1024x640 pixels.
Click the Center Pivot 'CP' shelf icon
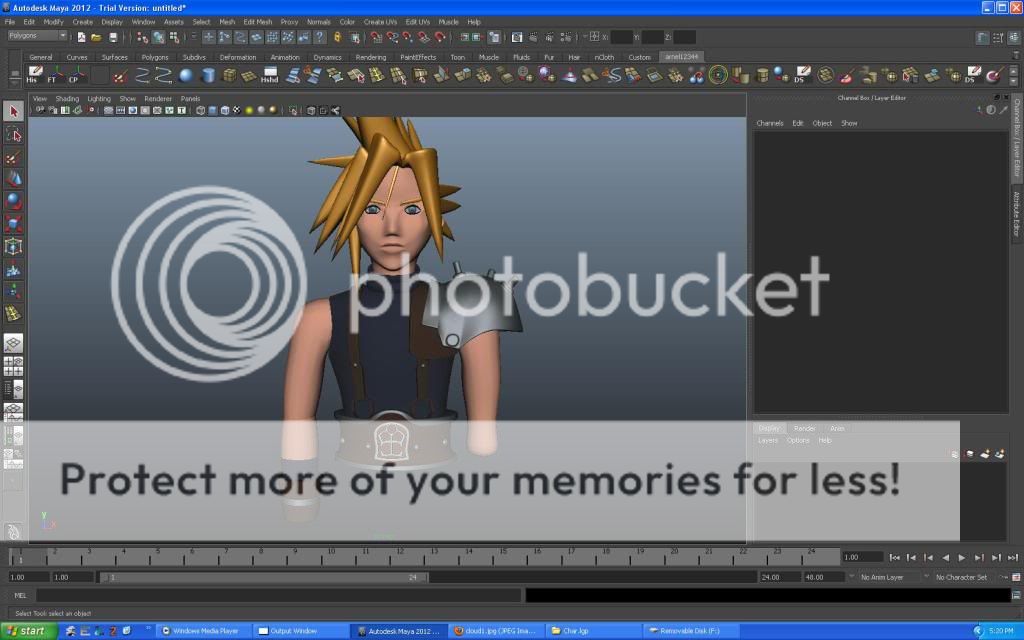(77, 74)
